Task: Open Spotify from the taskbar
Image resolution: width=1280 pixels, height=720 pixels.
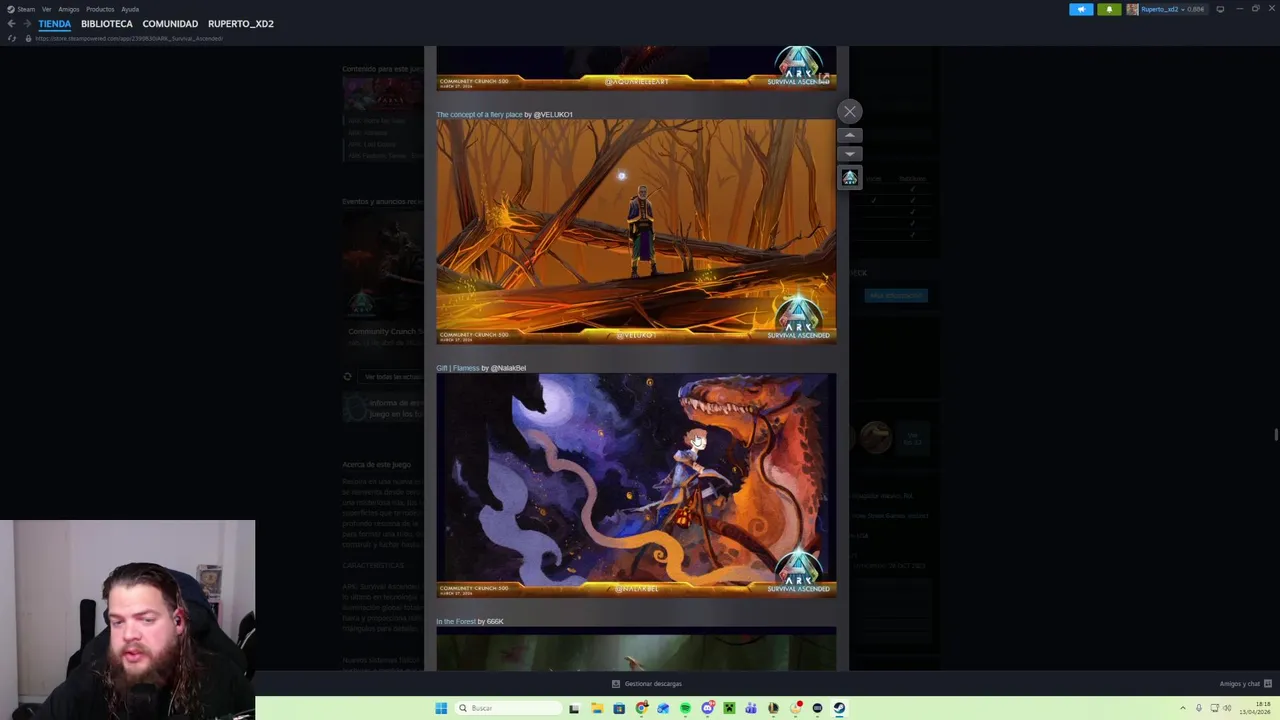Action: [x=685, y=708]
